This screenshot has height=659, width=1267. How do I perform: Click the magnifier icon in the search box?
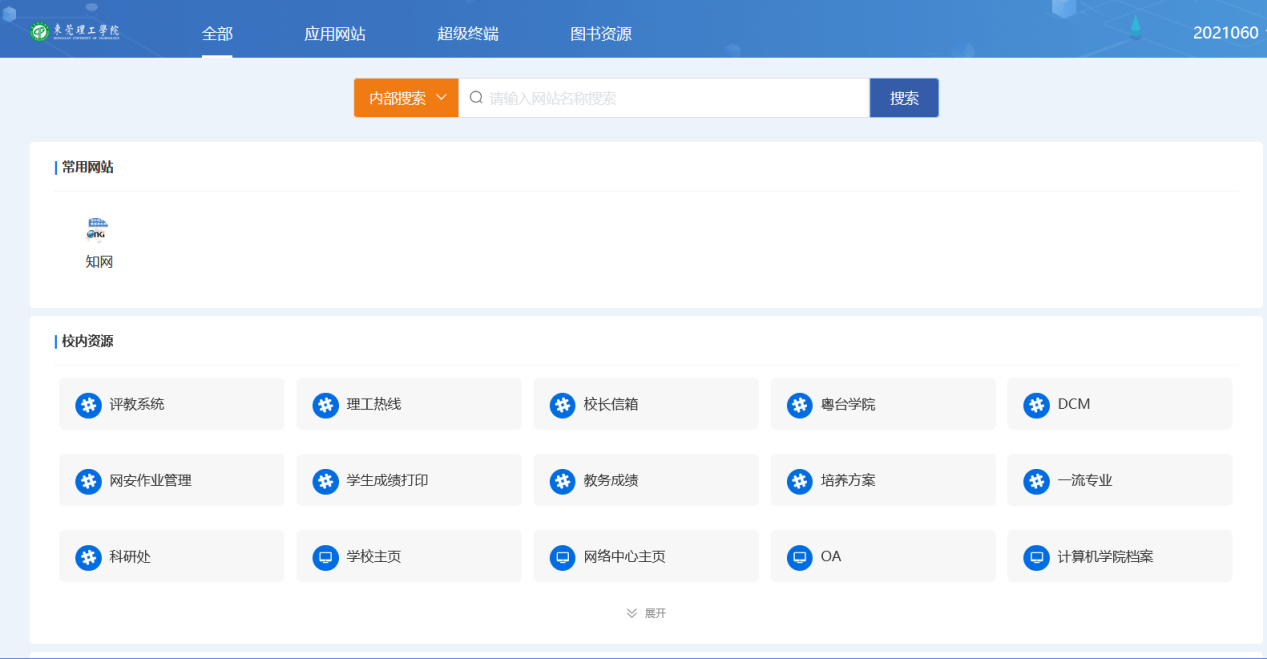[476, 98]
